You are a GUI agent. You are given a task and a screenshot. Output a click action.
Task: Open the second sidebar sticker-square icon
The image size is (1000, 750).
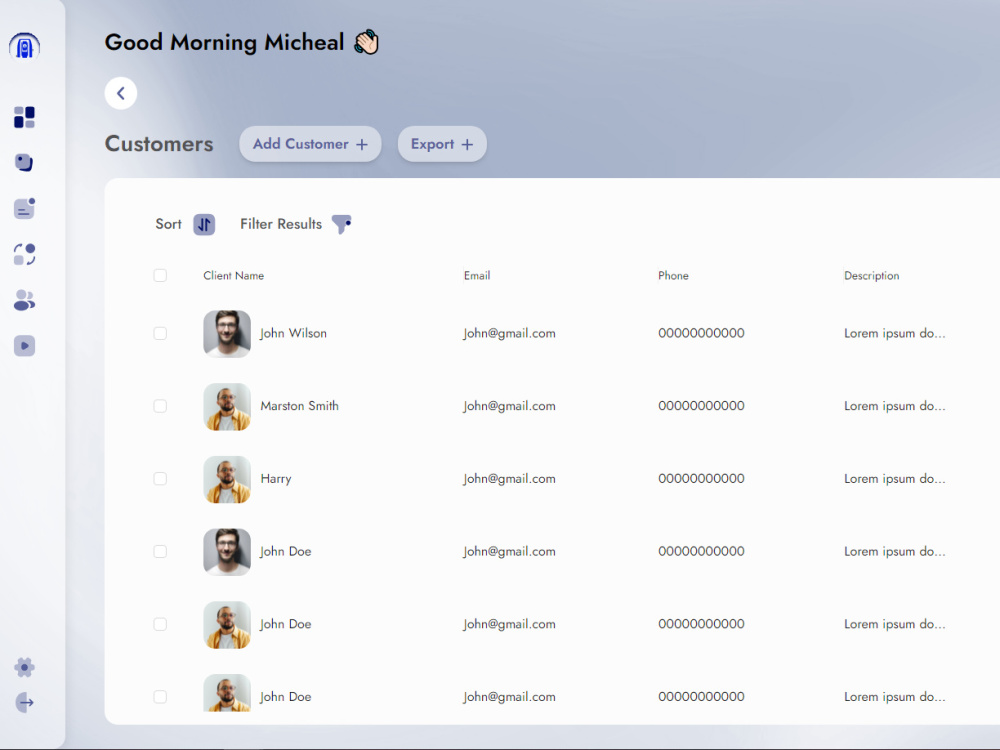(x=24, y=163)
